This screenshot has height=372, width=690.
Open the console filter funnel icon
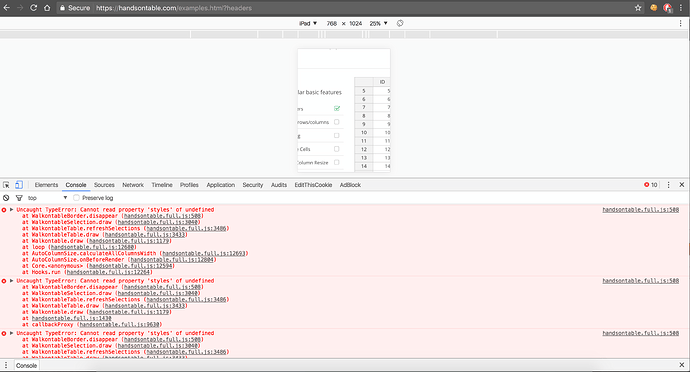19,198
